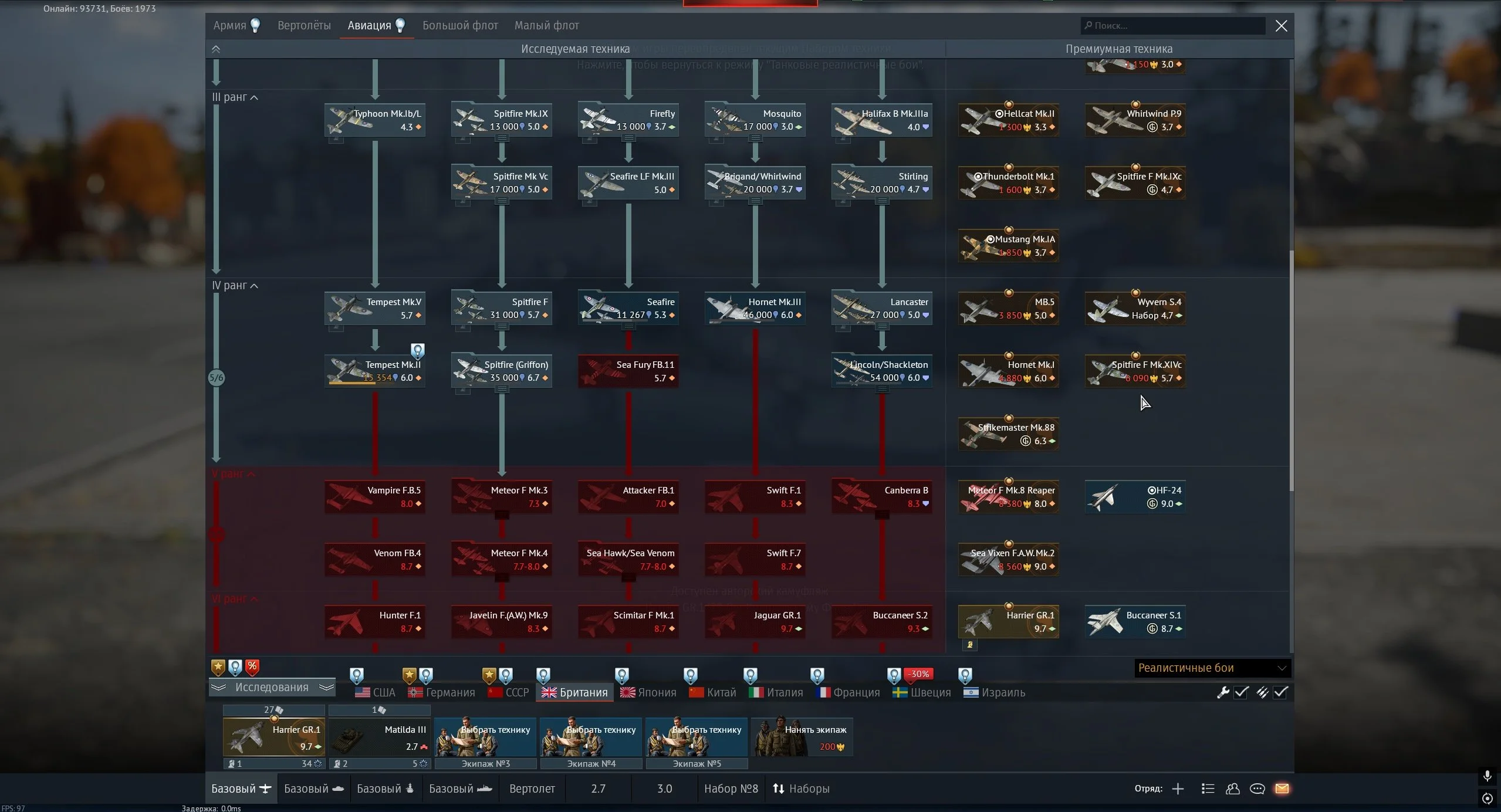The height and width of the screenshot is (812, 1501).
Task: Click the red percent discount badge
Action: pos(252,666)
